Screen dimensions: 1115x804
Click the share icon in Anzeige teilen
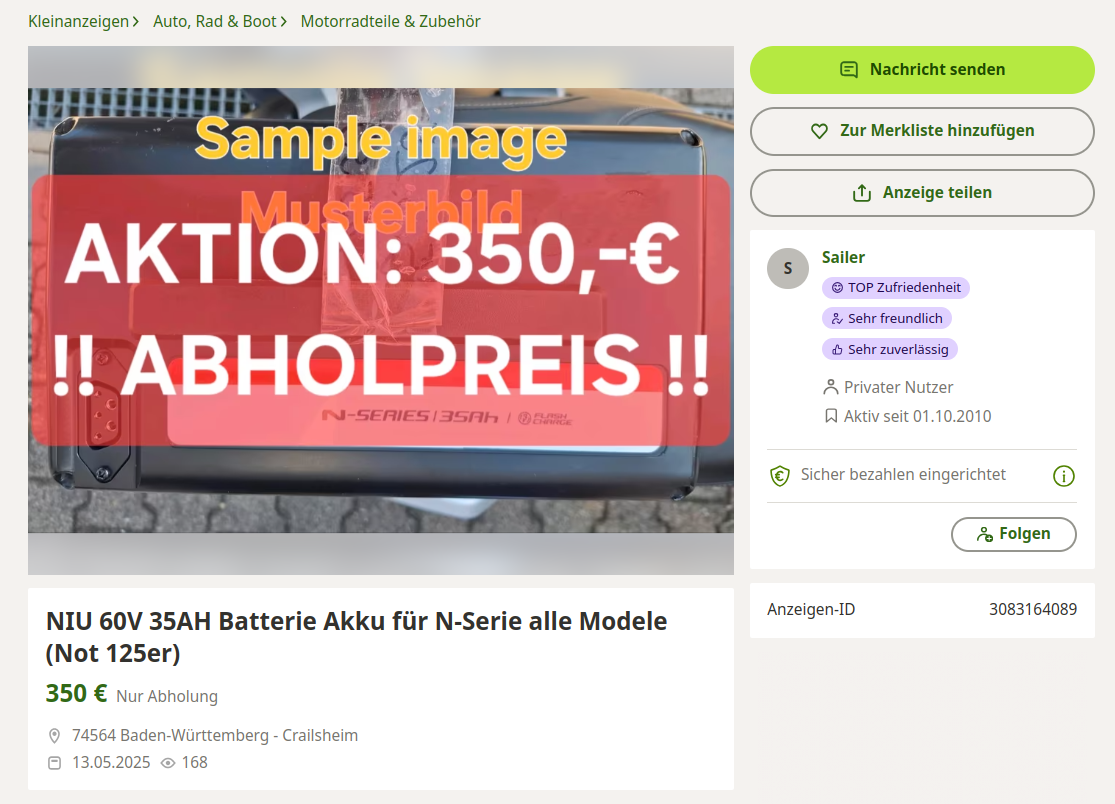point(862,193)
